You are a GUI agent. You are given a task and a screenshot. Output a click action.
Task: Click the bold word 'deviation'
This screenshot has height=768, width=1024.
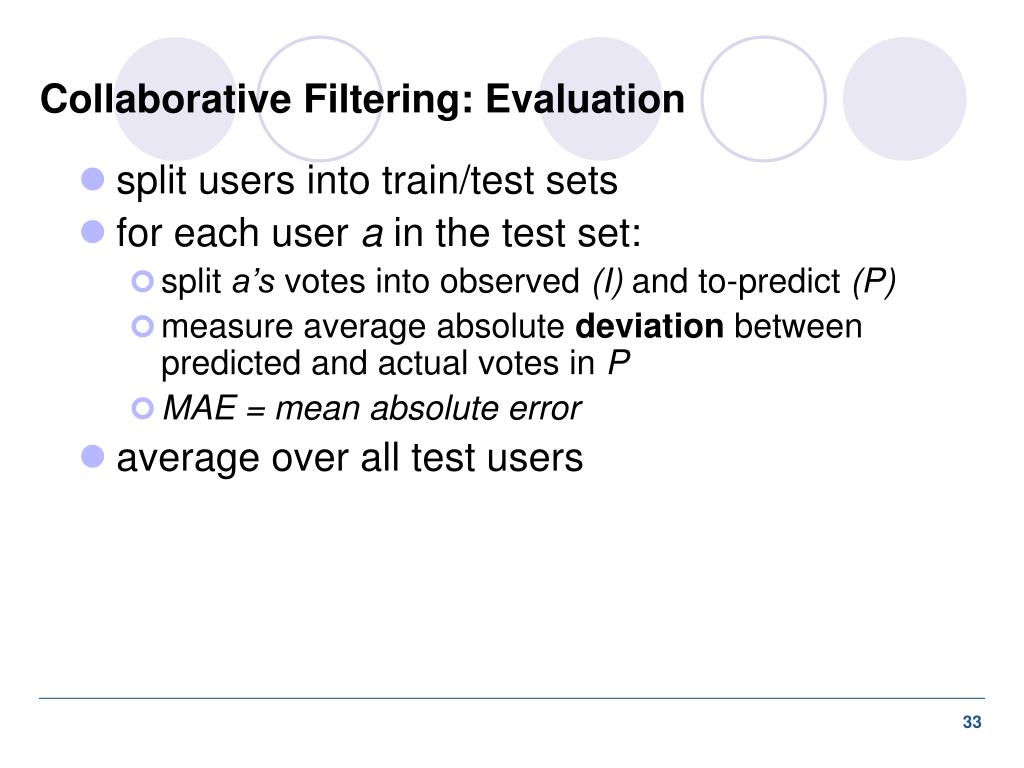click(x=649, y=326)
